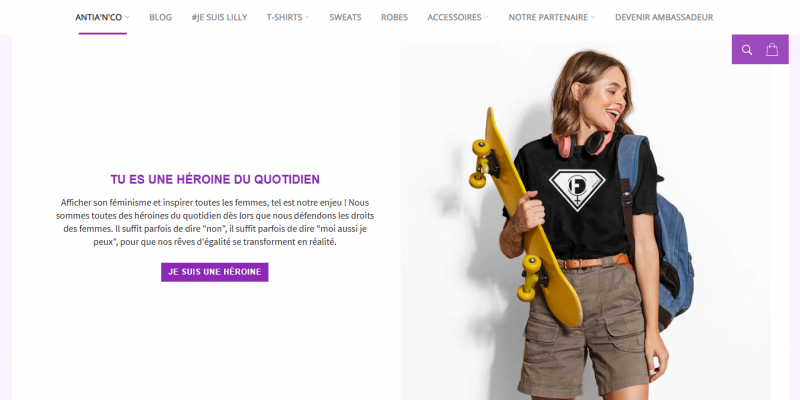Expand the ACCESSOIRES dropdown chevron
The width and height of the screenshot is (800, 400).
coord(486,17)
